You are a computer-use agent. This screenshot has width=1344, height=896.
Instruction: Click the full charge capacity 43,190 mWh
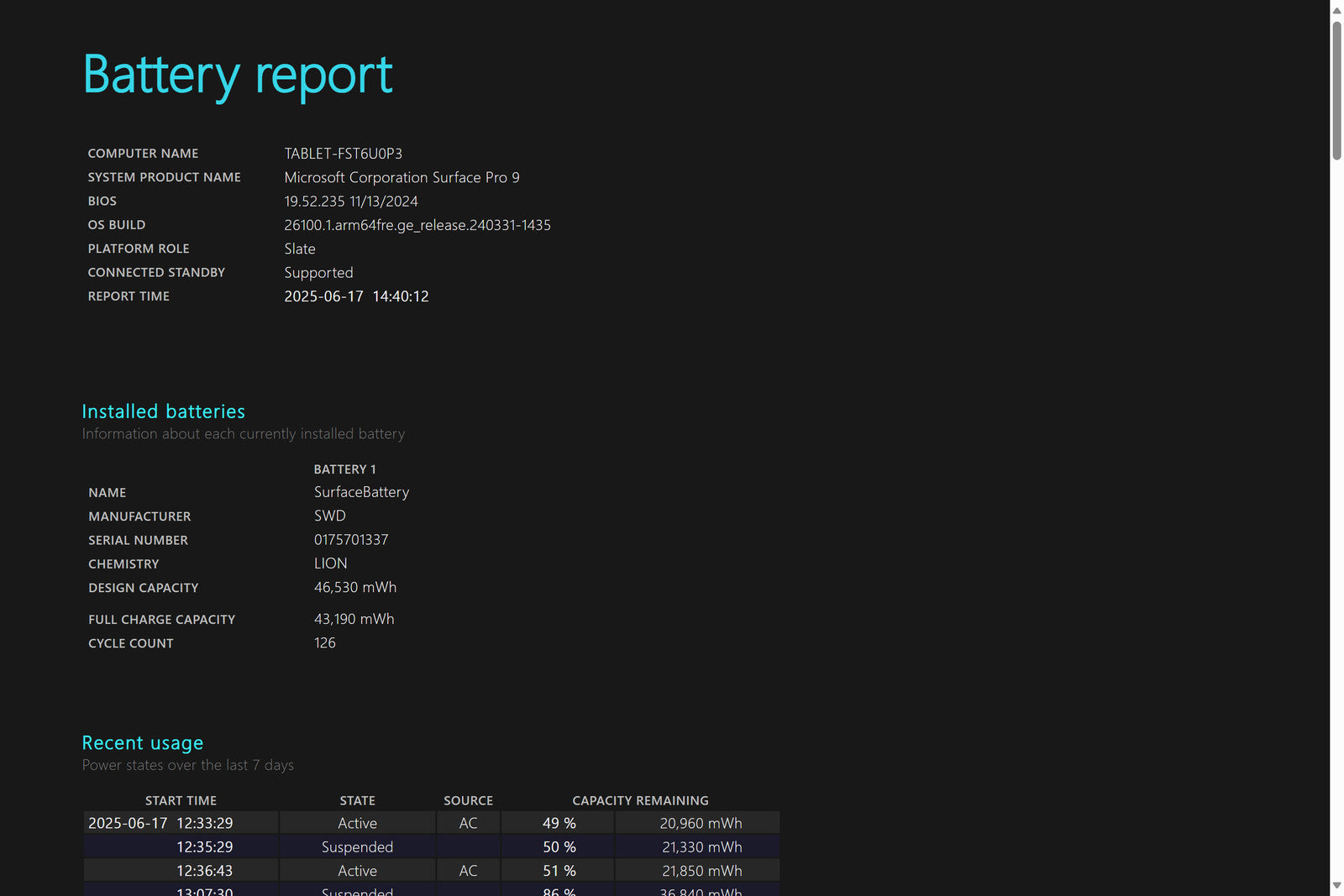[354, 619]
